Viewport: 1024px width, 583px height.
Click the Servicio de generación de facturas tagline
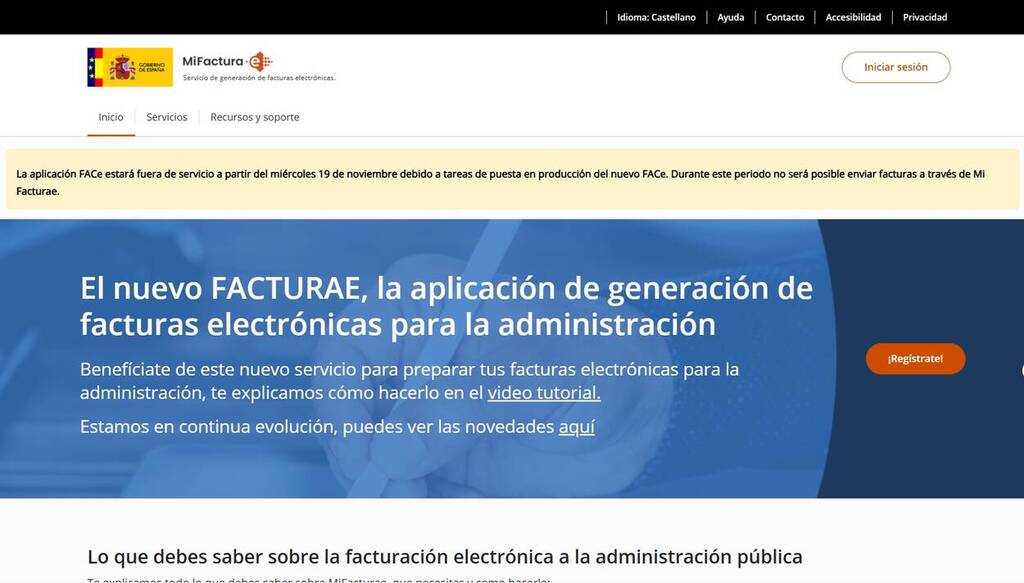click(x=258, y=78)
